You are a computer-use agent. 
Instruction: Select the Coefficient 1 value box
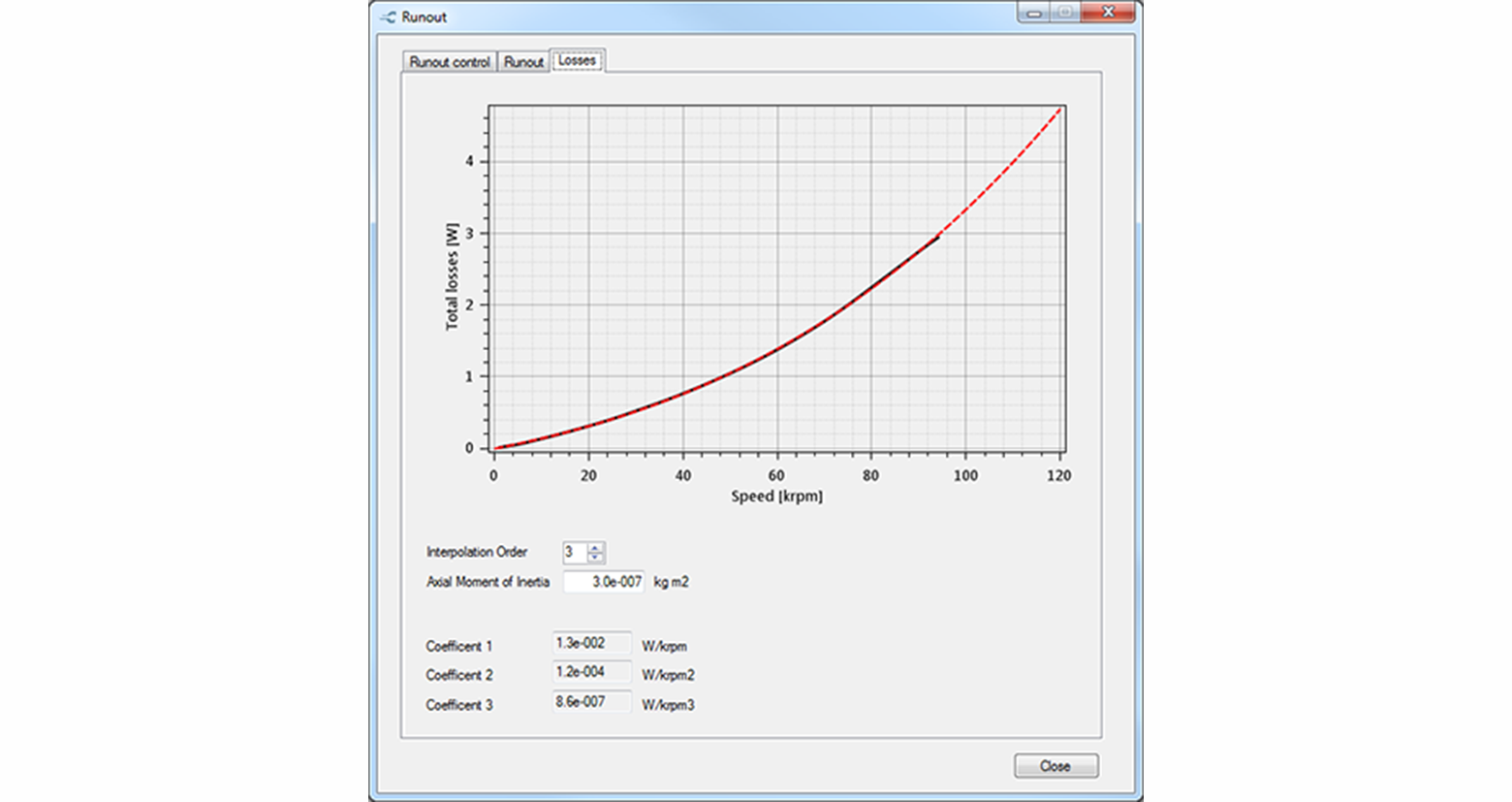pos(591,643)
